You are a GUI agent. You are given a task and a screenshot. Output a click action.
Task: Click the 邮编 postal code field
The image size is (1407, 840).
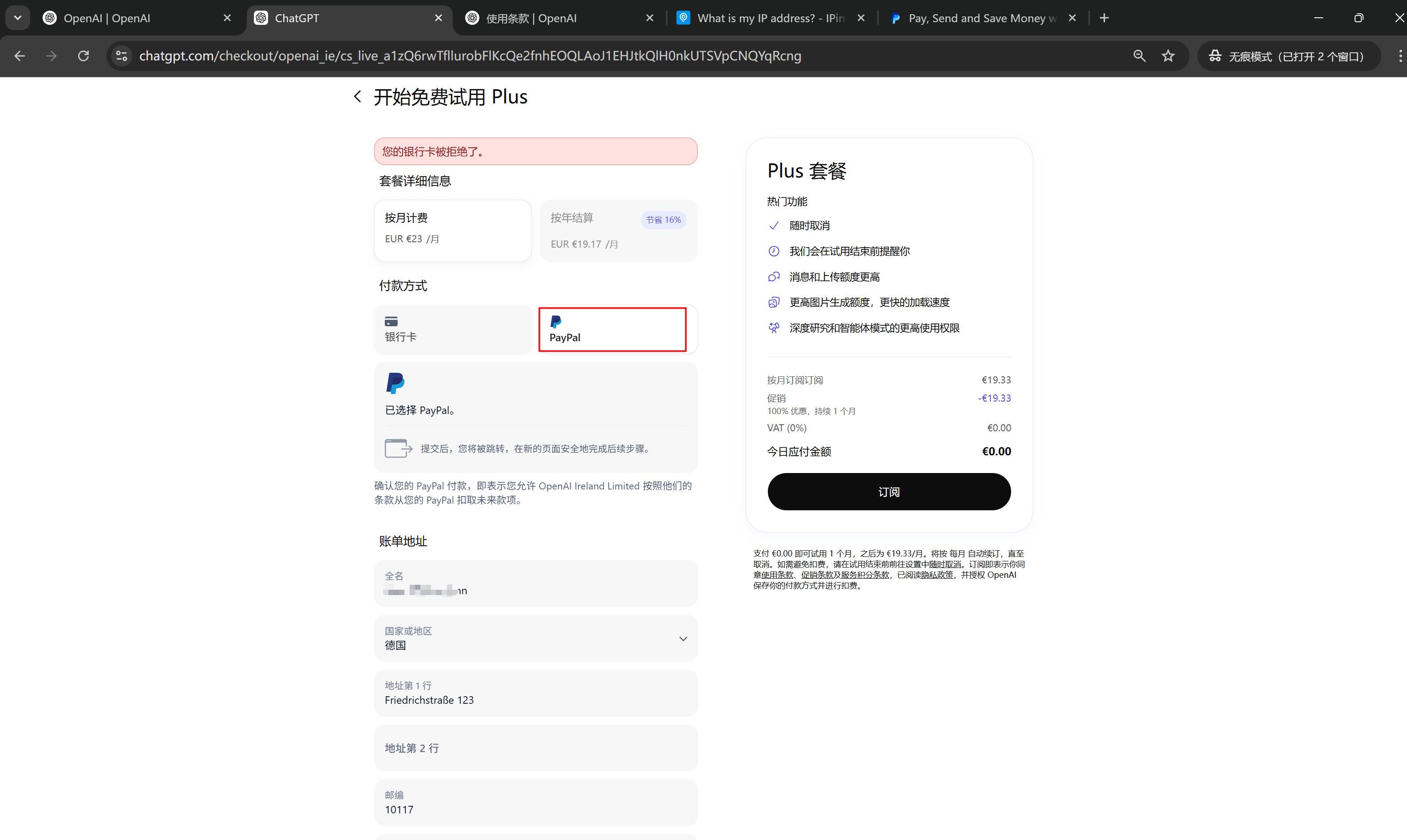click(536, 803)
